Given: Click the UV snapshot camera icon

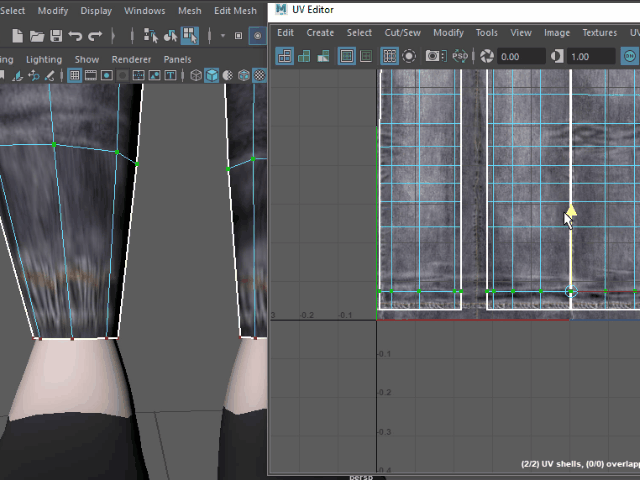Looking at the screenshot, I should click(x=434, y=57).
